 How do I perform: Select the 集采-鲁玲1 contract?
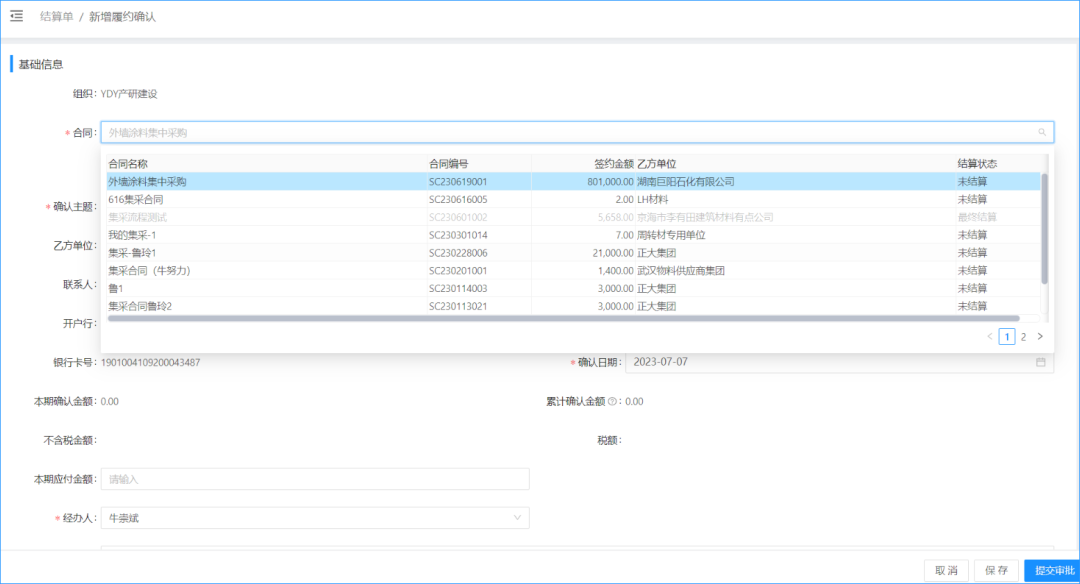pyautogui.click(x=573, y=253)
